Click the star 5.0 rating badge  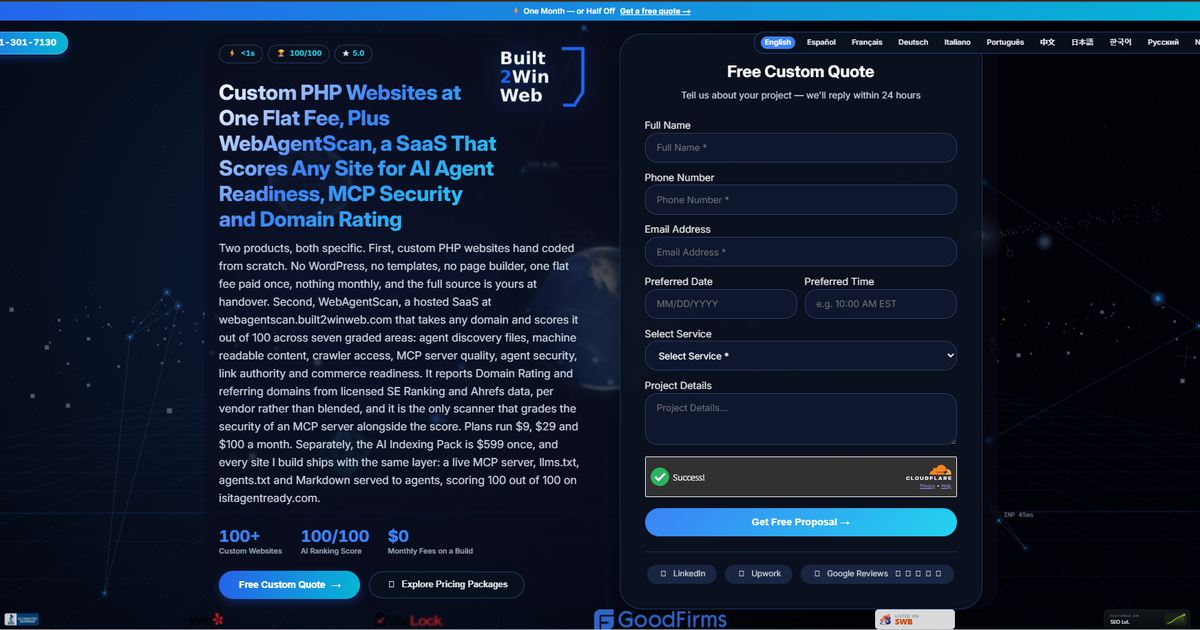coord(354,53)
